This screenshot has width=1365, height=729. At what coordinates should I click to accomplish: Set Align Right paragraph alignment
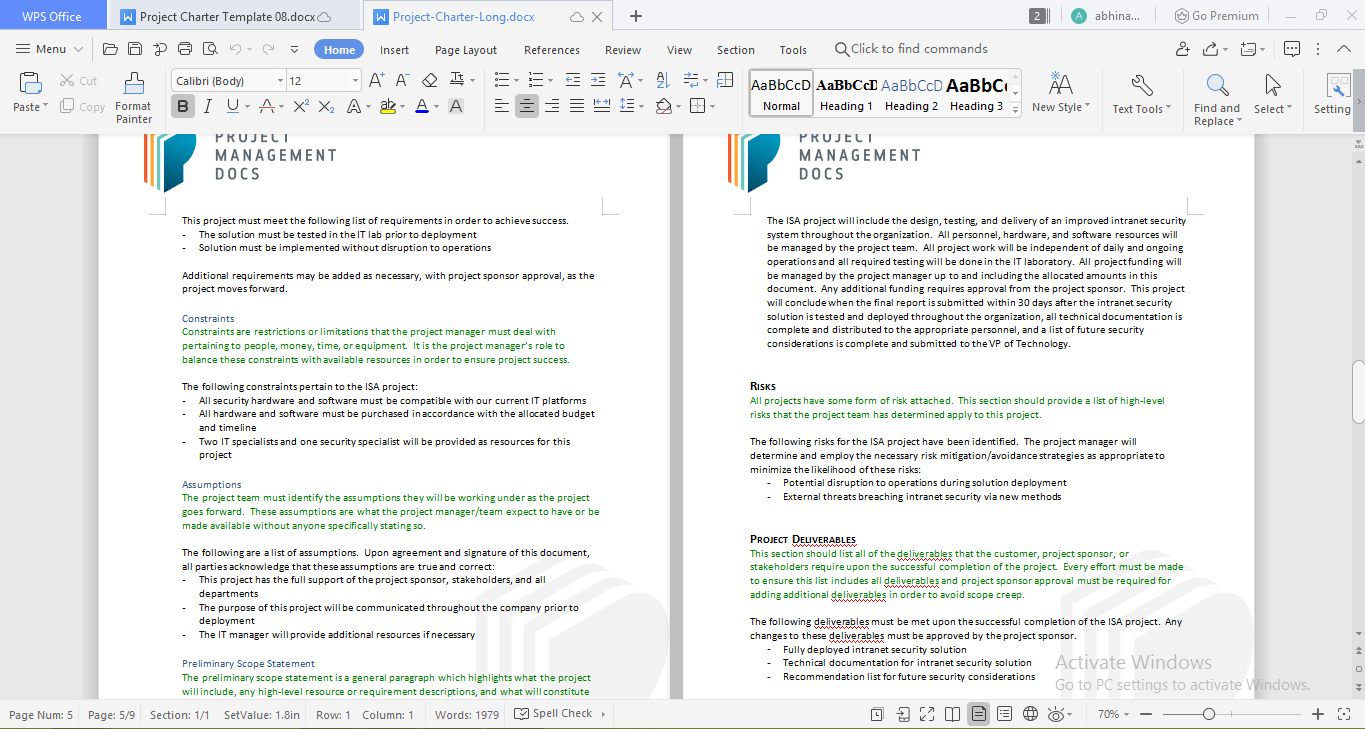point(552,106)
